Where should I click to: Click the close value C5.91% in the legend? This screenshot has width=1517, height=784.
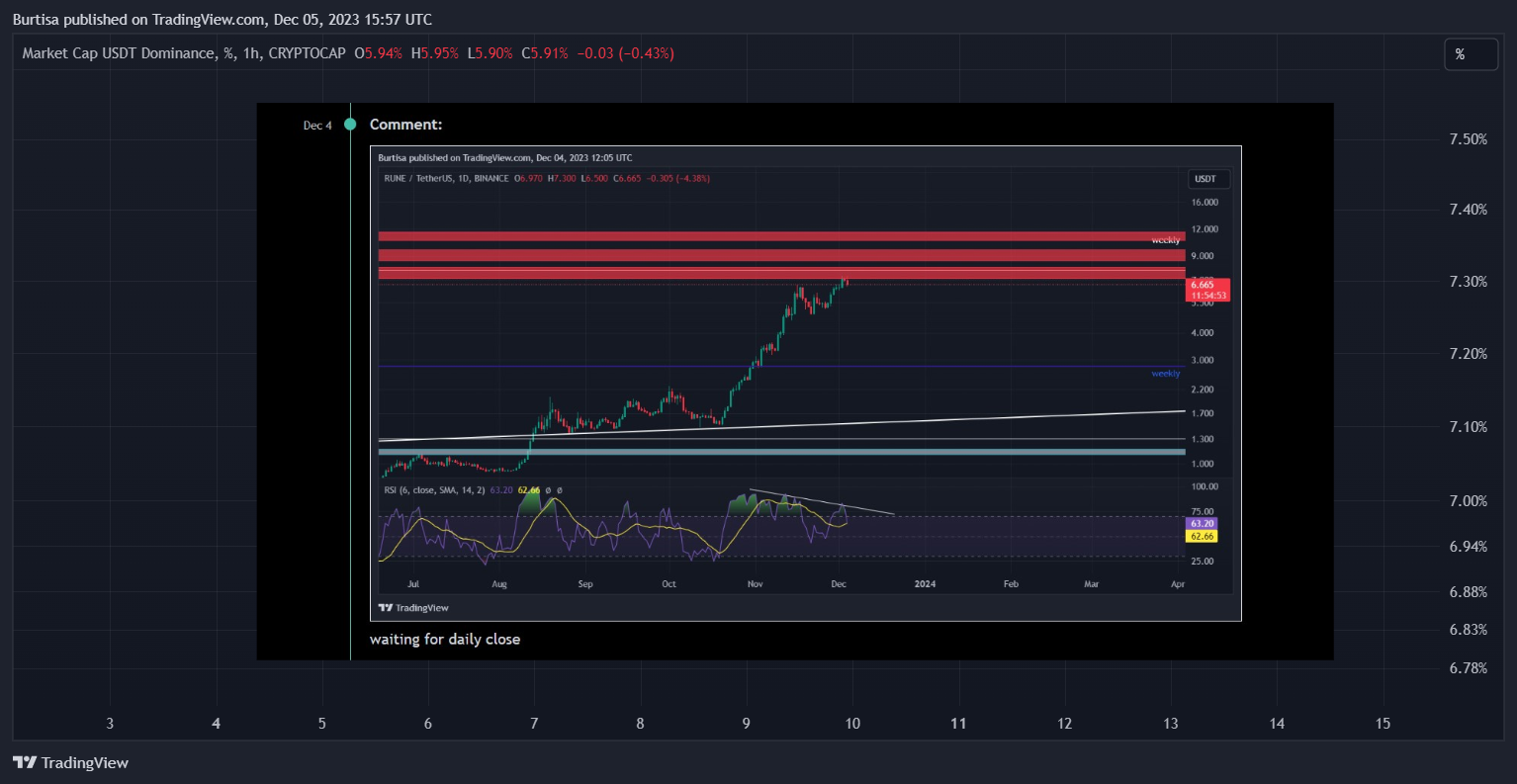point(545,53)
